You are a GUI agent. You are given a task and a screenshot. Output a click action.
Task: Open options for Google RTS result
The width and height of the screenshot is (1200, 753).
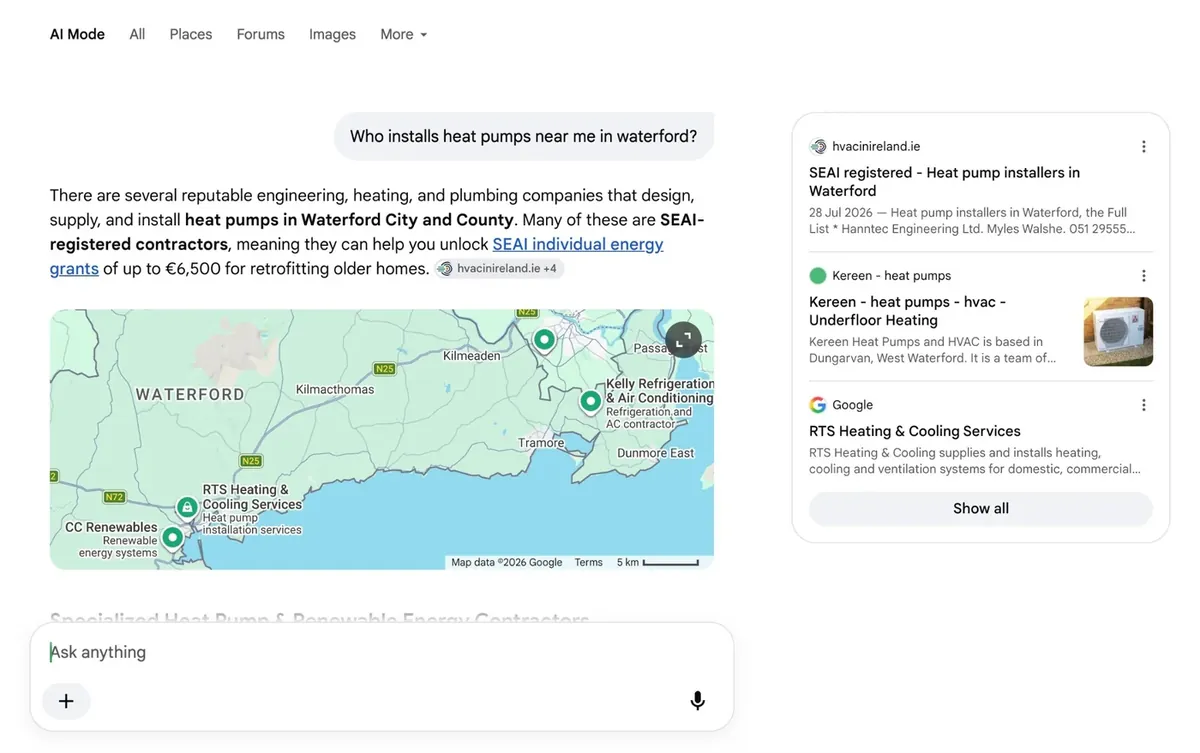(1144, 405)
